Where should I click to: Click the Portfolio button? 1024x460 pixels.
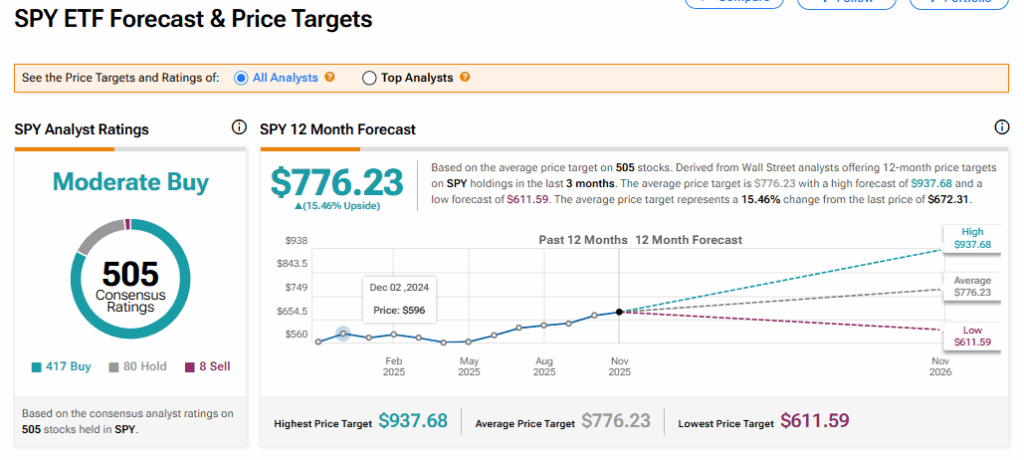[x=958, y=3]
